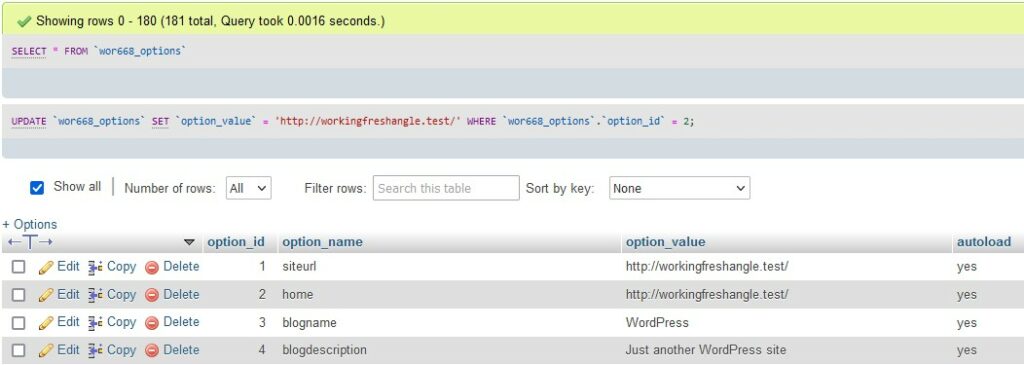Screen dimensions: 1024x365
Task: Click the green success checkmark icon
Action: 24,22
